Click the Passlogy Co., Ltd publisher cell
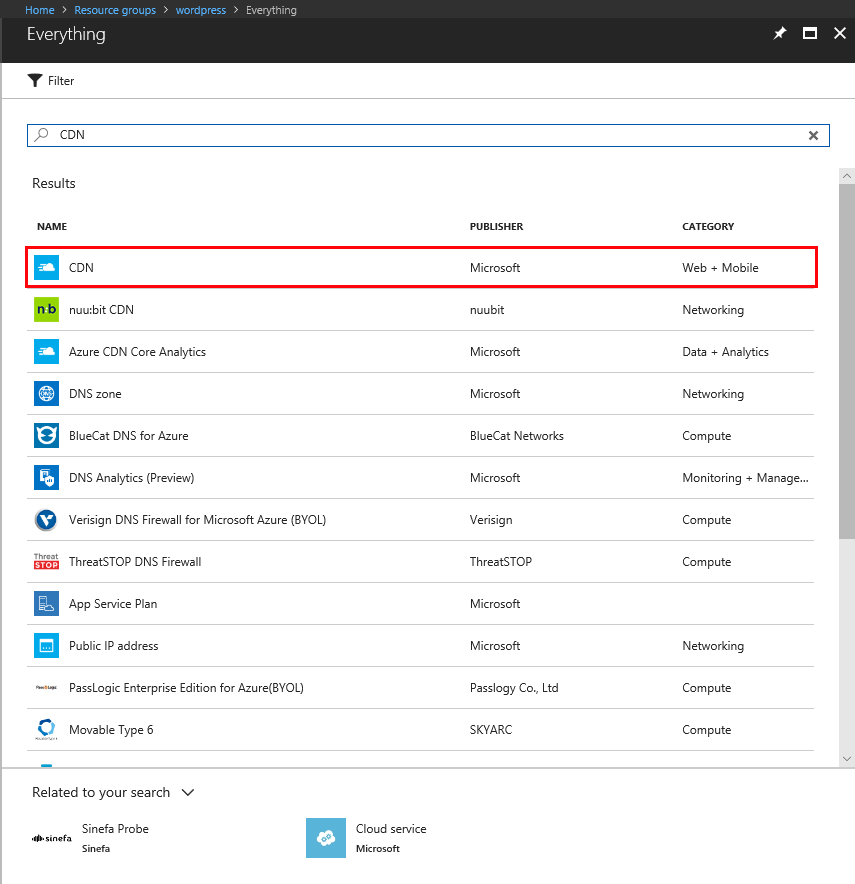 [514, 687]
